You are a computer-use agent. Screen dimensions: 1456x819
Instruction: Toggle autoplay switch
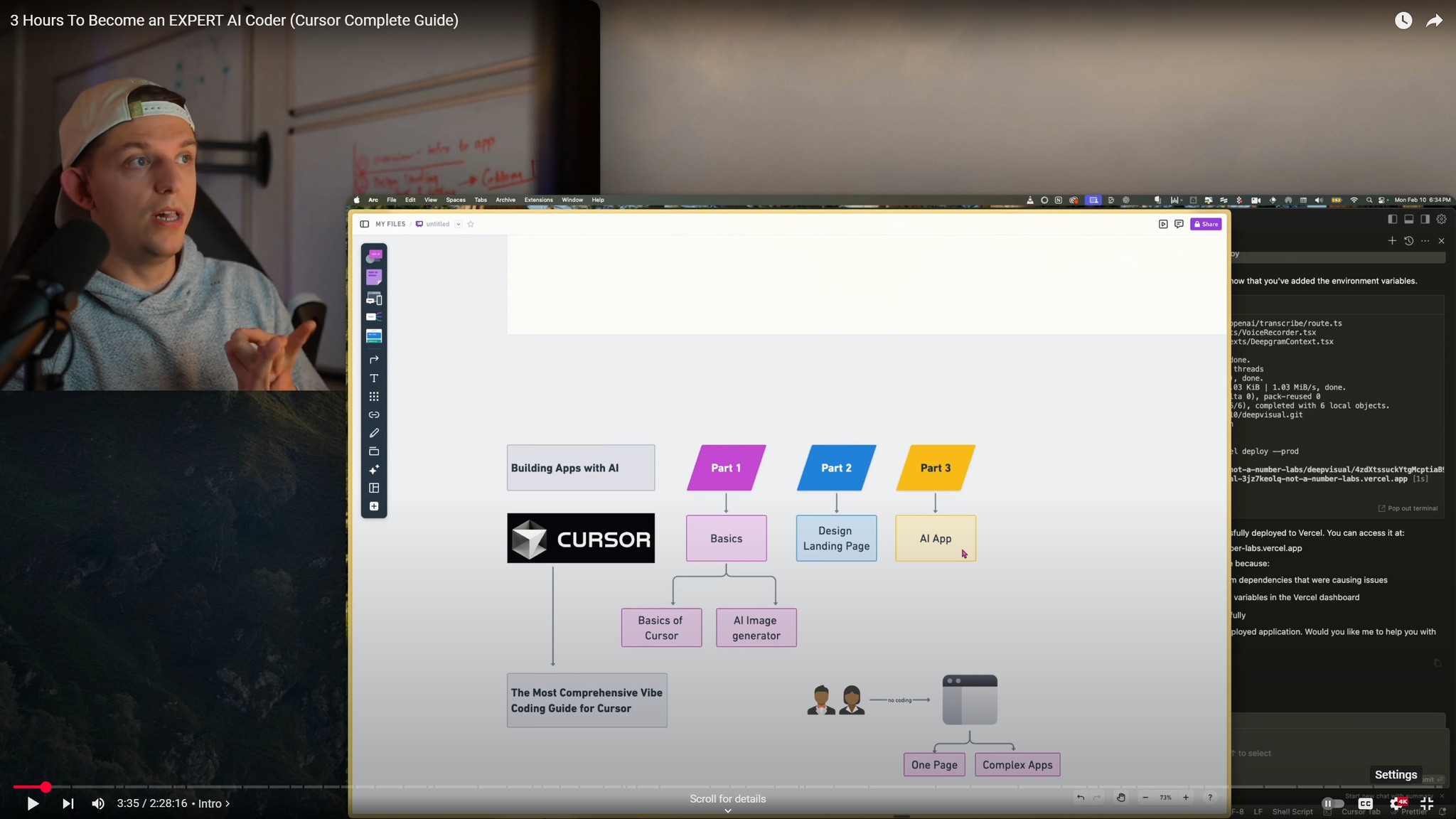pos(1332,803)
